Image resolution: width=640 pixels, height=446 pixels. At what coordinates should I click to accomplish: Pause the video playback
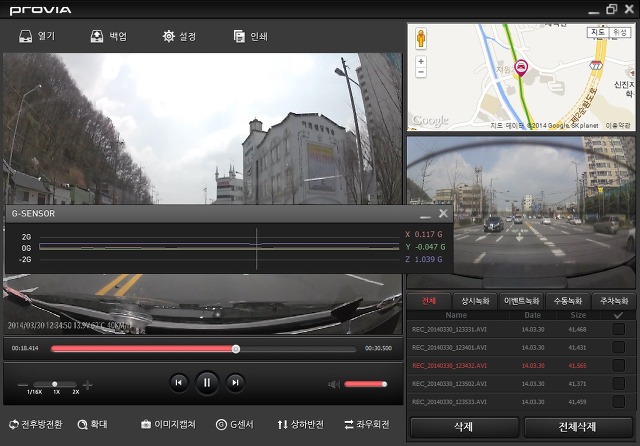[x=207, y=383]
